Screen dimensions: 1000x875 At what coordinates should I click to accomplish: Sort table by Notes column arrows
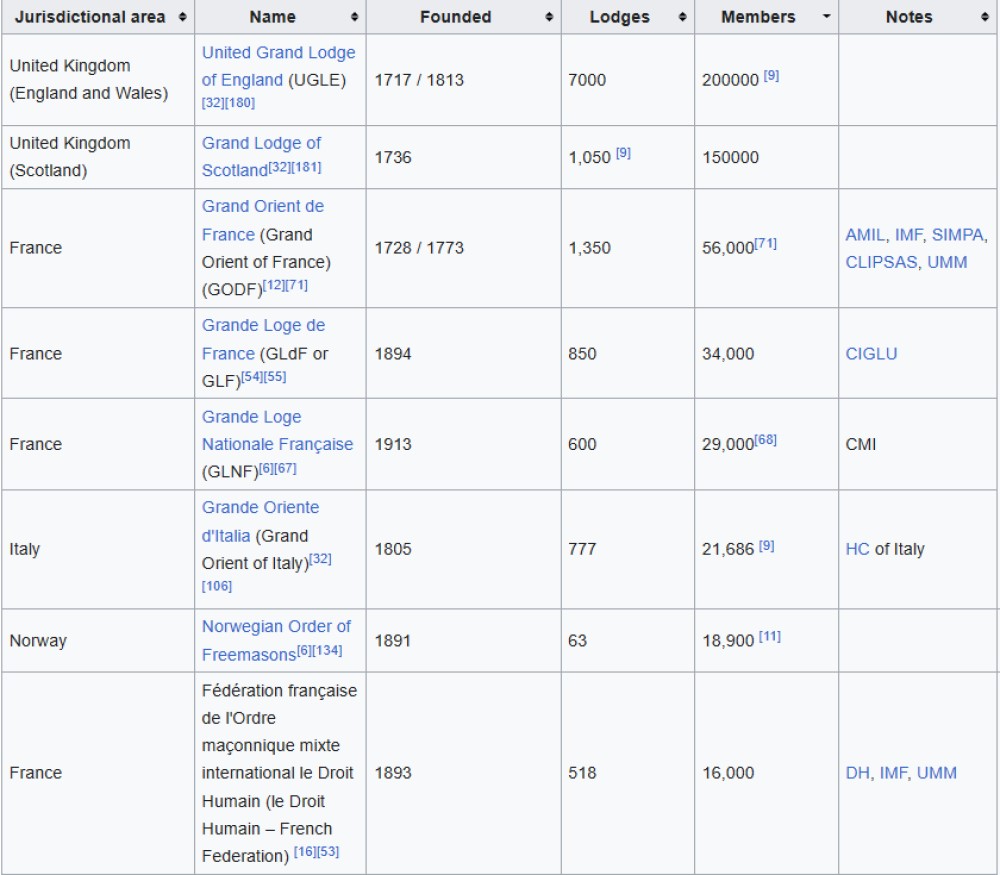click(985, 17)
